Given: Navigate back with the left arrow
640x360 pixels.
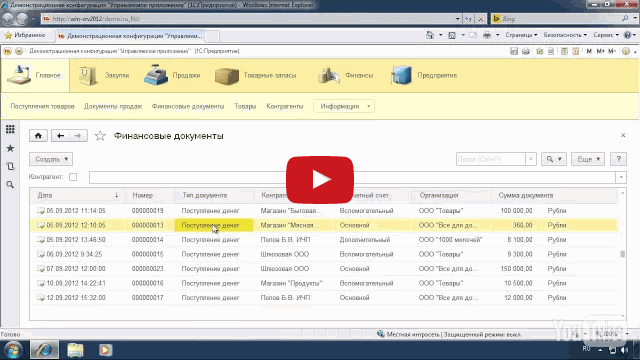Looking at the screenshot, I should 60,136.
